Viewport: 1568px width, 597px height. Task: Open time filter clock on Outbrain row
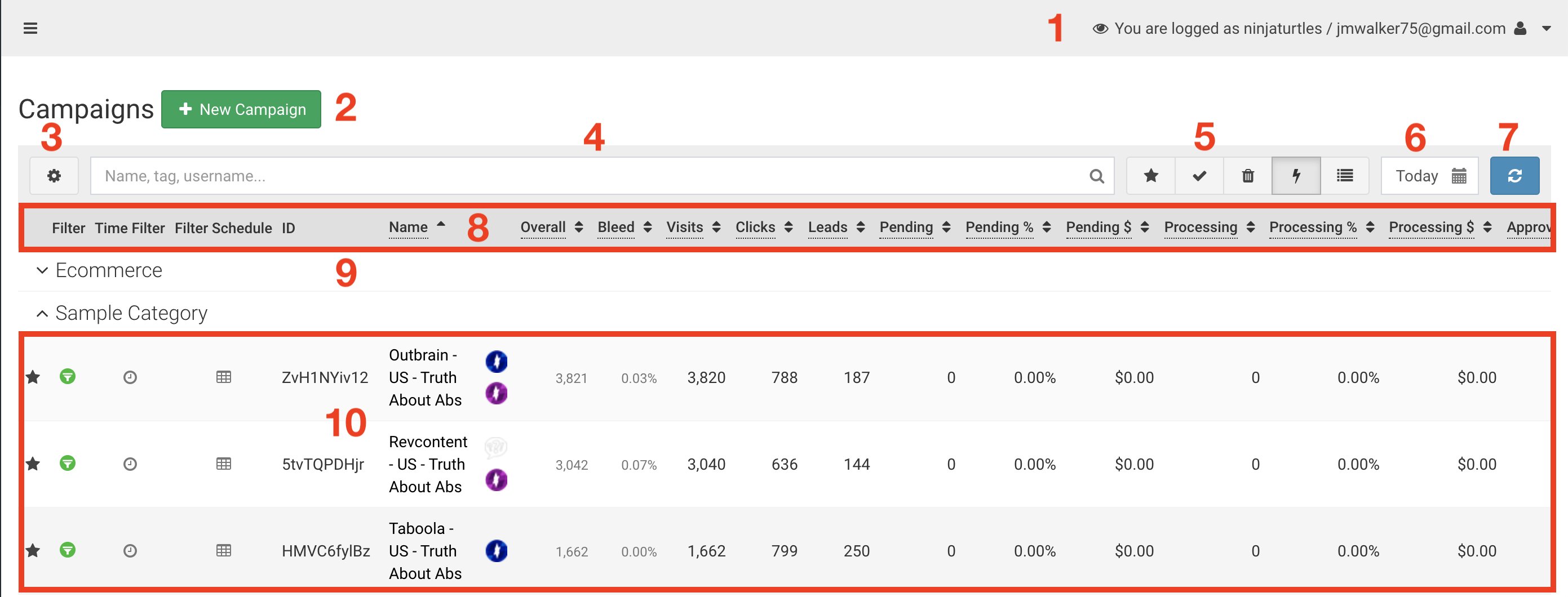click(130, 377)
